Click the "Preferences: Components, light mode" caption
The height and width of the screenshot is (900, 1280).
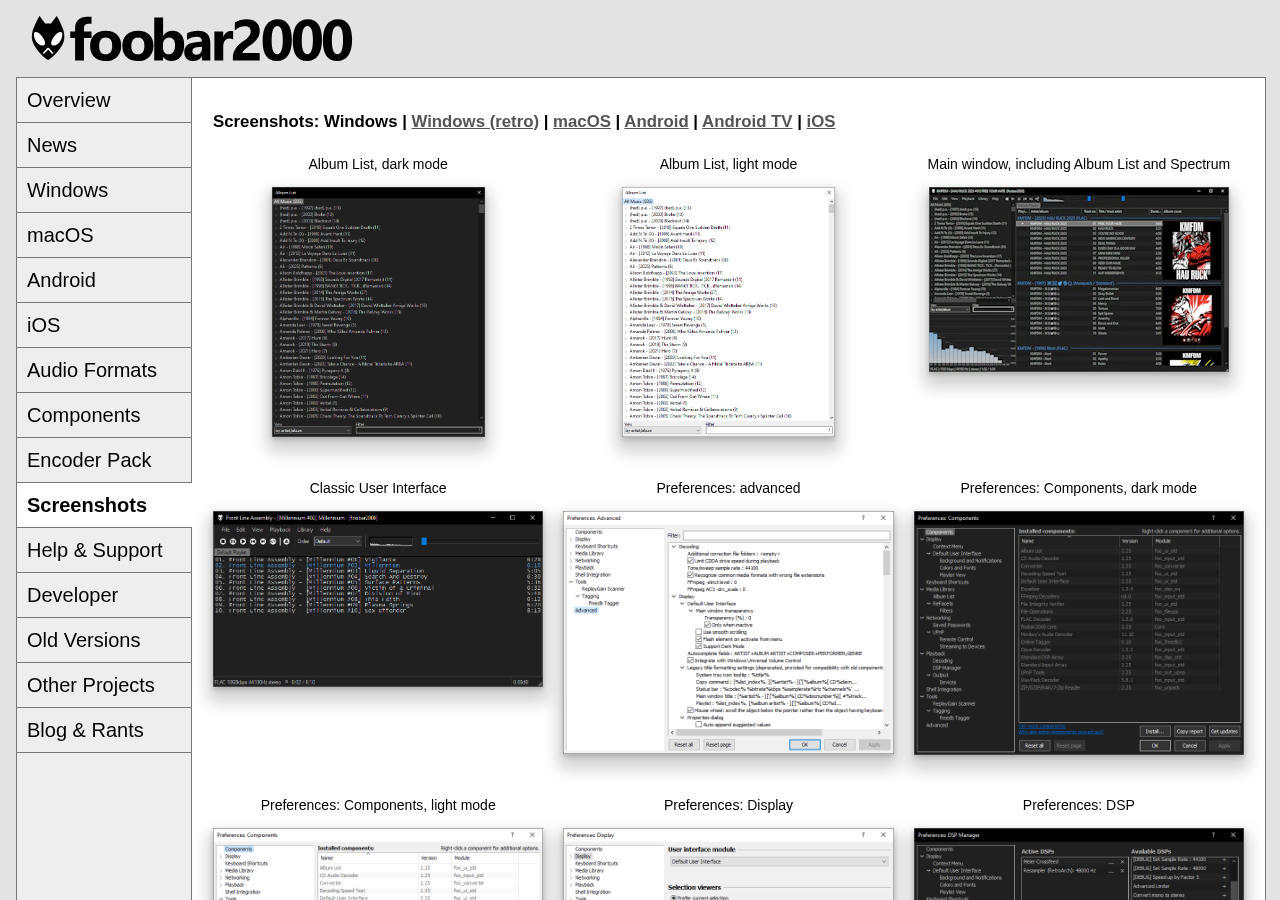point(378,805)
